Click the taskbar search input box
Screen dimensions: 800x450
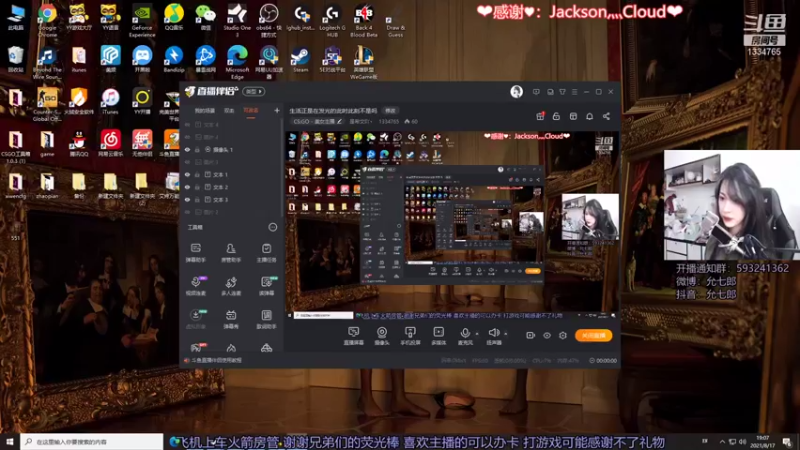(92, 441)
